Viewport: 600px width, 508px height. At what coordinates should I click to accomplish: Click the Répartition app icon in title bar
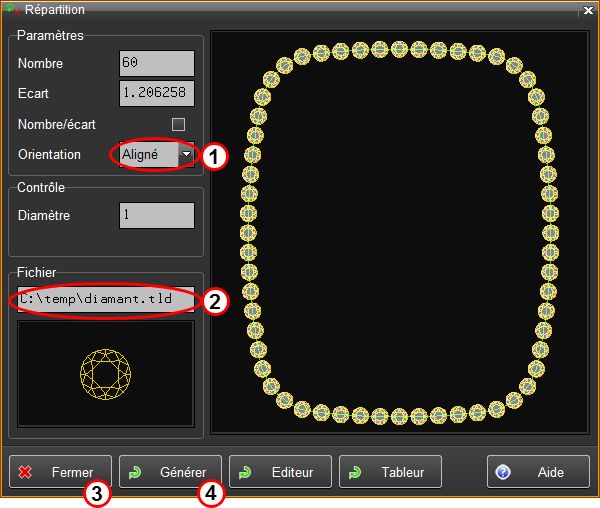[x=12, y=9]
